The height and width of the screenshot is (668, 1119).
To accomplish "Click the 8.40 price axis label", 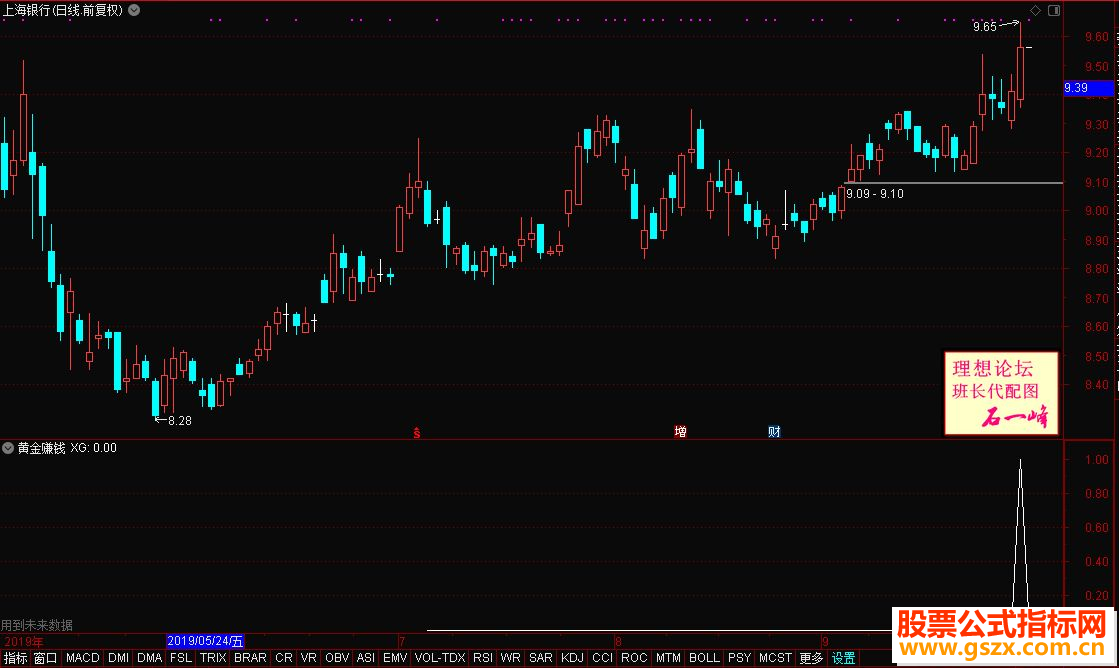I will (1097, 385).
